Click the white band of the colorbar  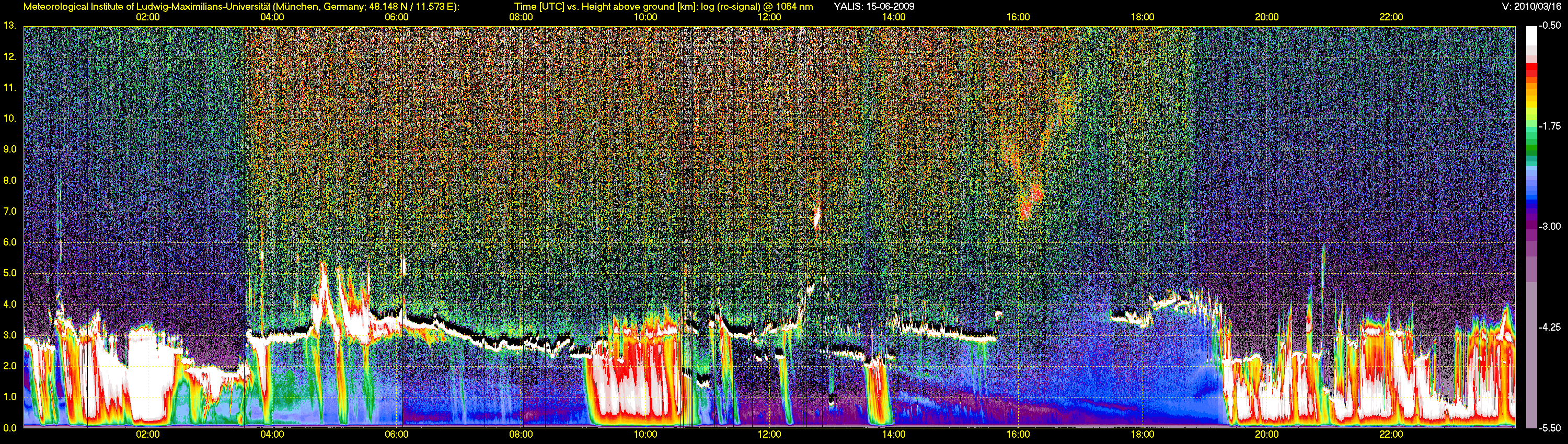click(x=1531, y=37)
